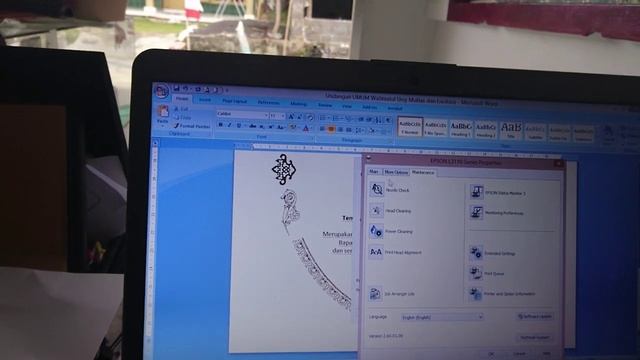Start Head Cleaning from Maintenance tab
640x360 pixels.
point(376,210)
